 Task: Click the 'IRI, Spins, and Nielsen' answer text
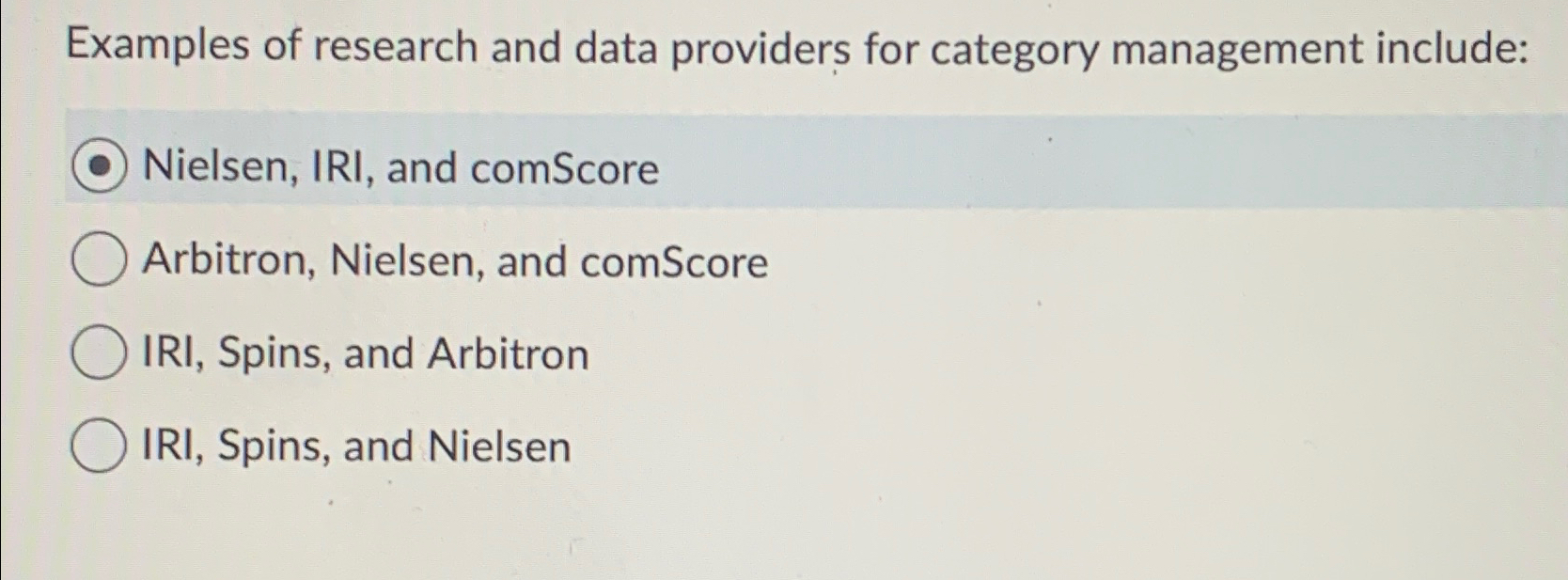pyautogui.click(x=355, y=446)
